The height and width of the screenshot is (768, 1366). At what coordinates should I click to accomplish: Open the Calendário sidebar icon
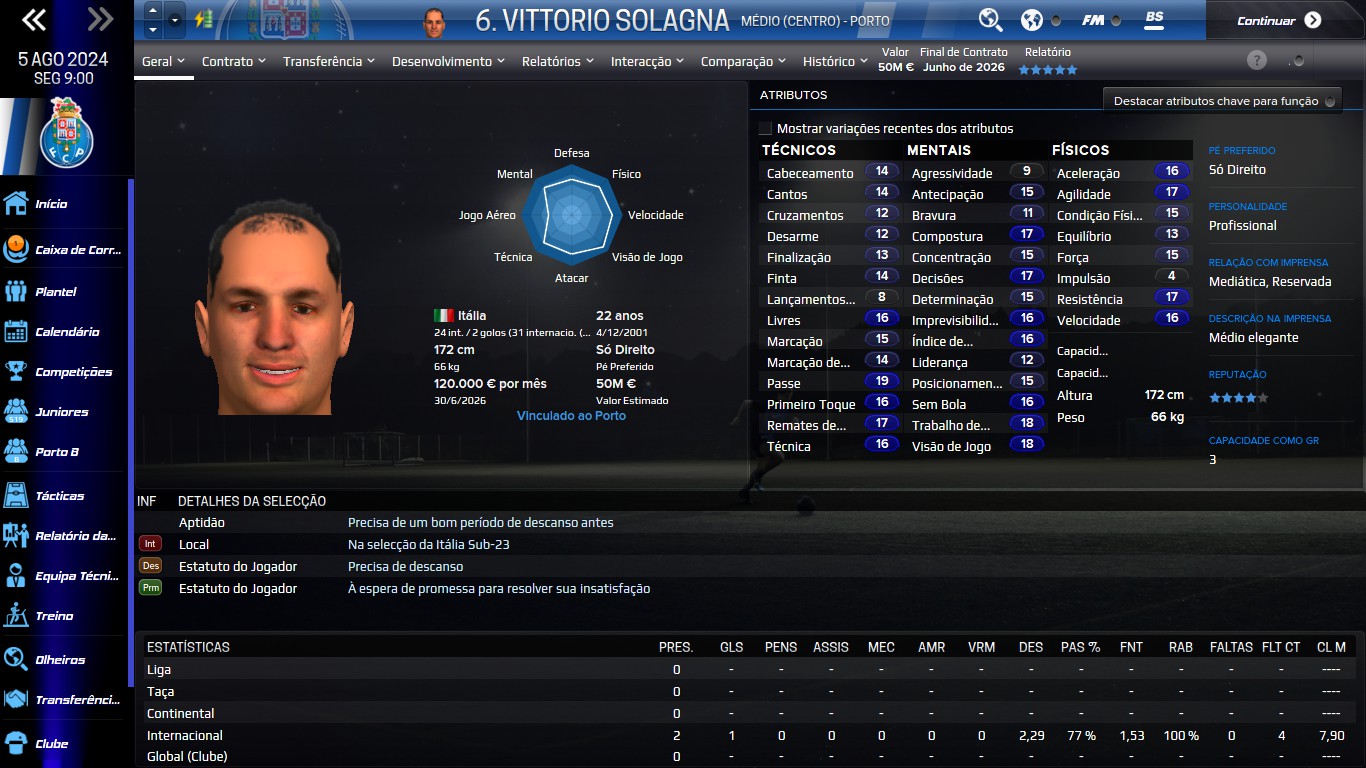click(16, 332)
